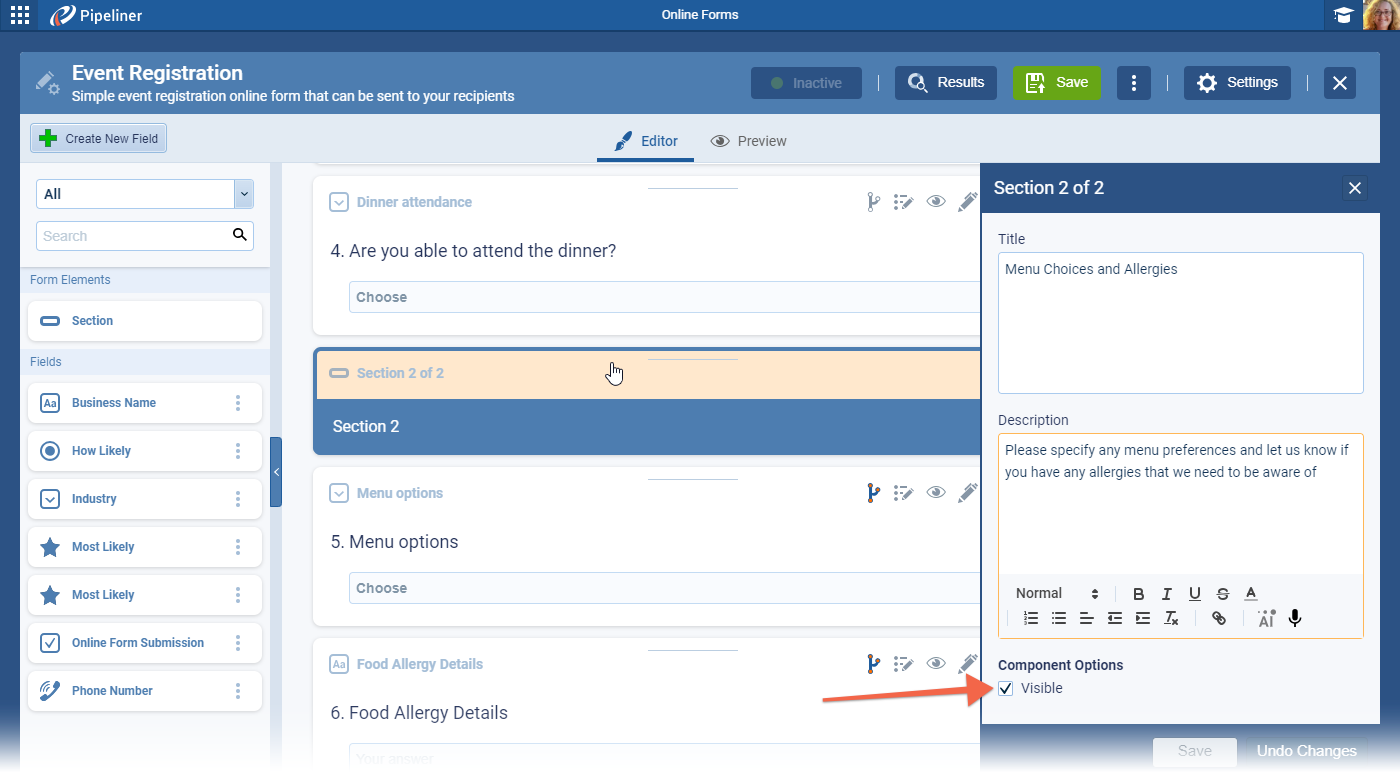1400x772 pixels.
Task: Switch to the Preview tab
Action: coord(748,141)
